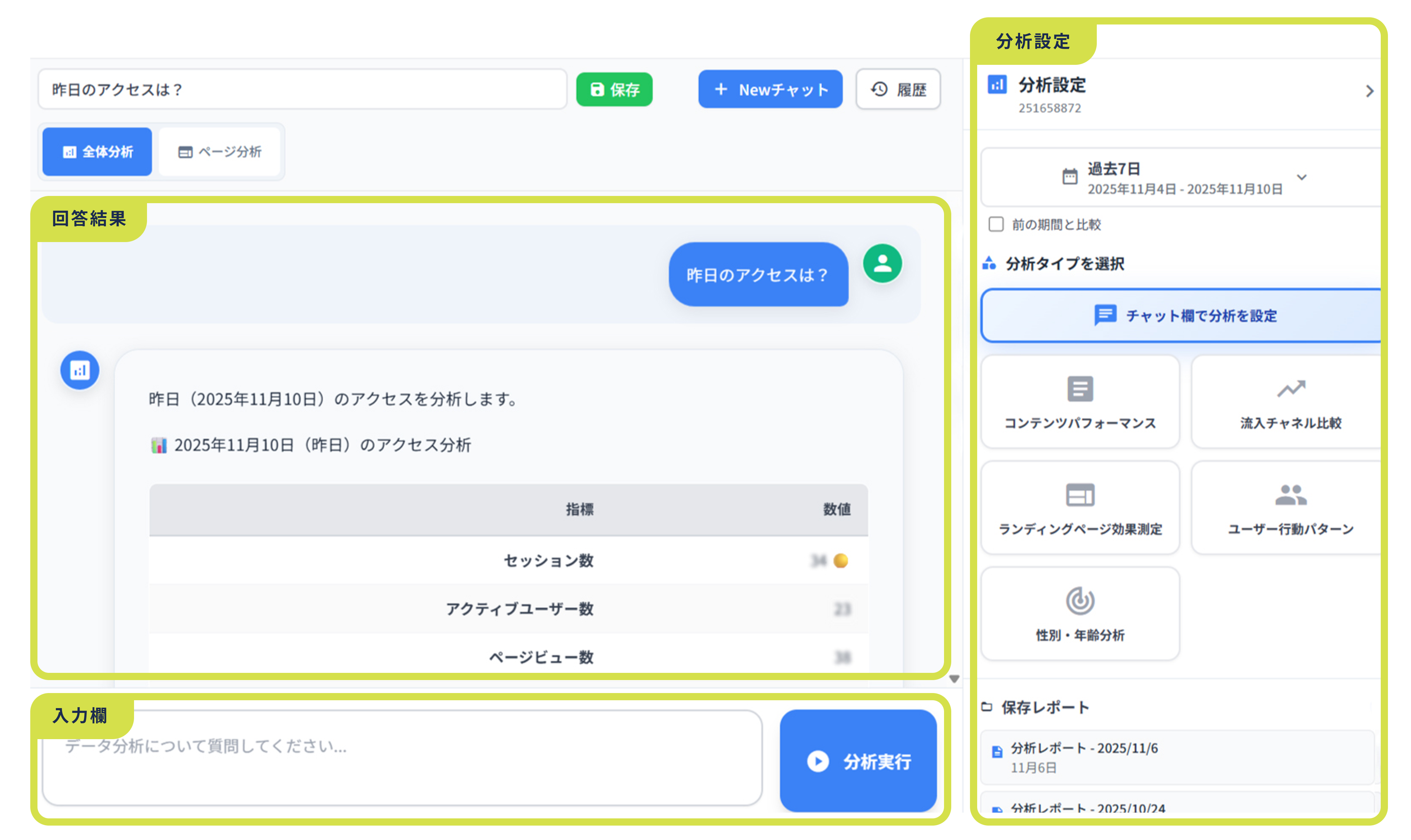1411x840 pixels.
Task: Expand the 分析設定 chevron arrow
Action: pos(1369,91)
